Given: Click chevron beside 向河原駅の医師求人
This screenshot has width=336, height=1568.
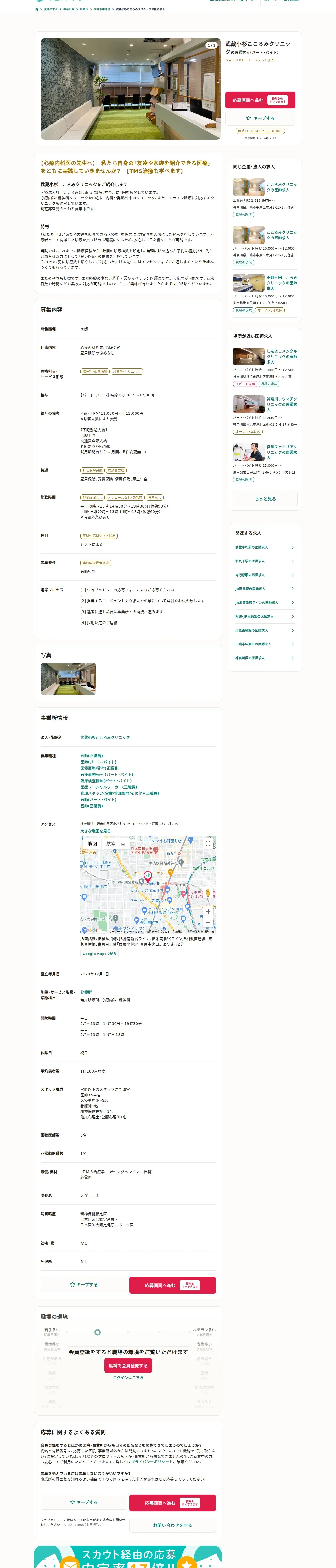Looking at the screenshot, I should (293, 575).
